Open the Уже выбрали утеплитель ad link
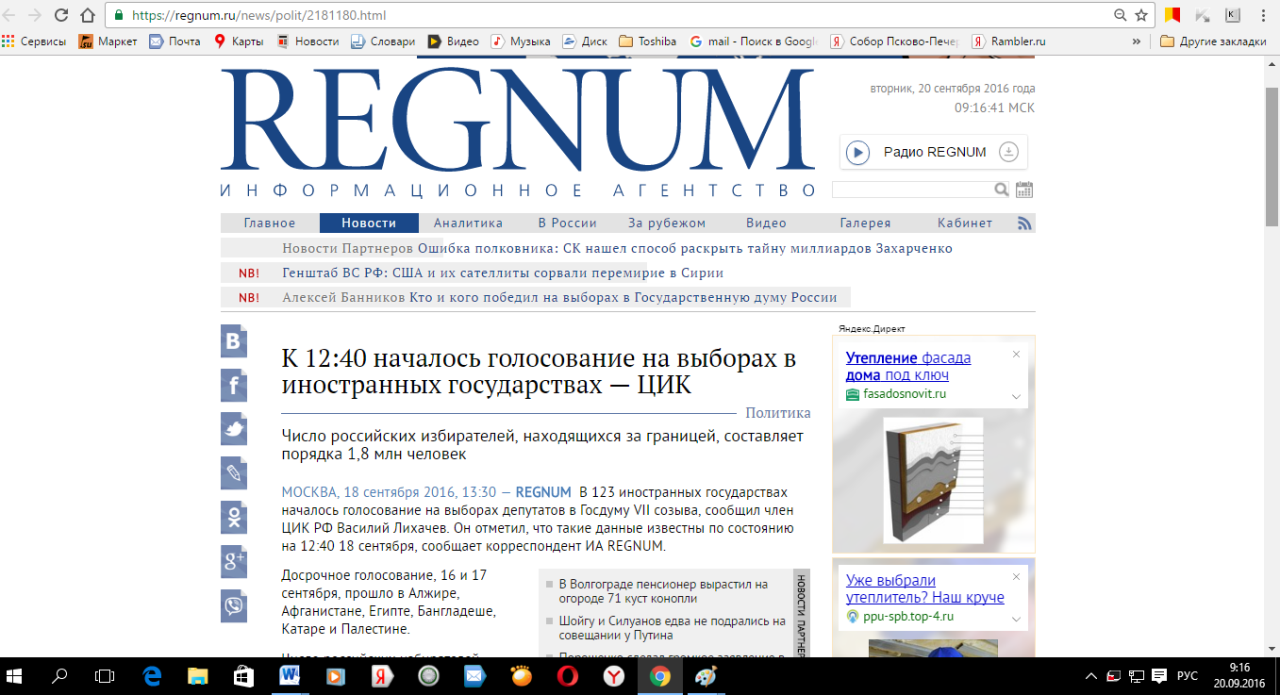This screenshot has width=1280, height=695. click(925, 589)
